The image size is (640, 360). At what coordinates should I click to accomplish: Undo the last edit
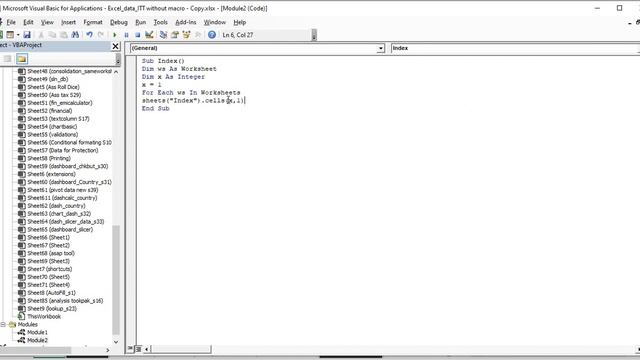89,35
